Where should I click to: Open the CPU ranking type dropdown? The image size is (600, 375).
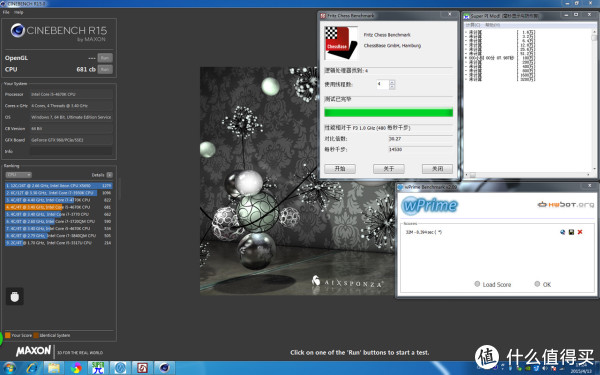(x=18, y=175)
